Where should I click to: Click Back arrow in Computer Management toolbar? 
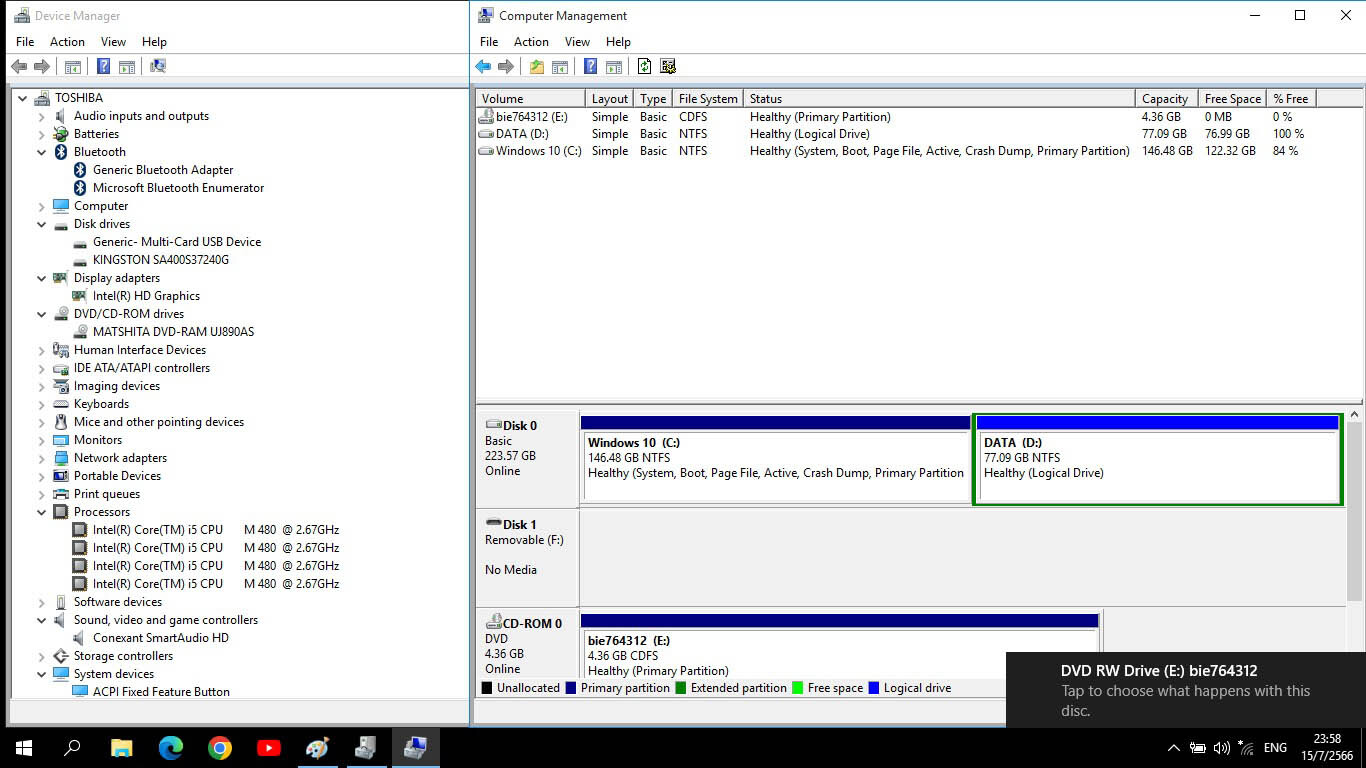click(483, 67)
